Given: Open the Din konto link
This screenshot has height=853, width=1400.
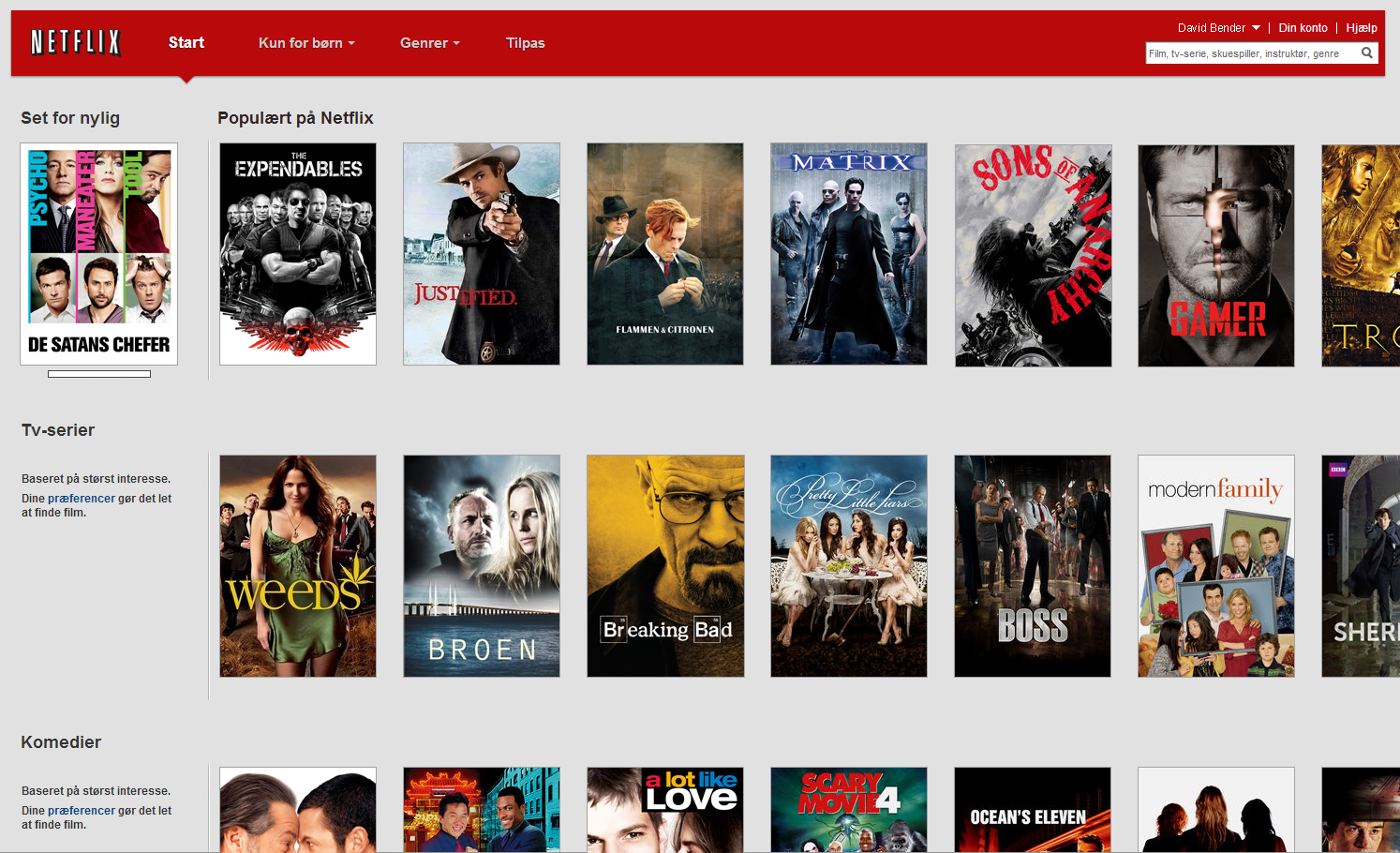Looking at the screenshot, I should 1303,28.
